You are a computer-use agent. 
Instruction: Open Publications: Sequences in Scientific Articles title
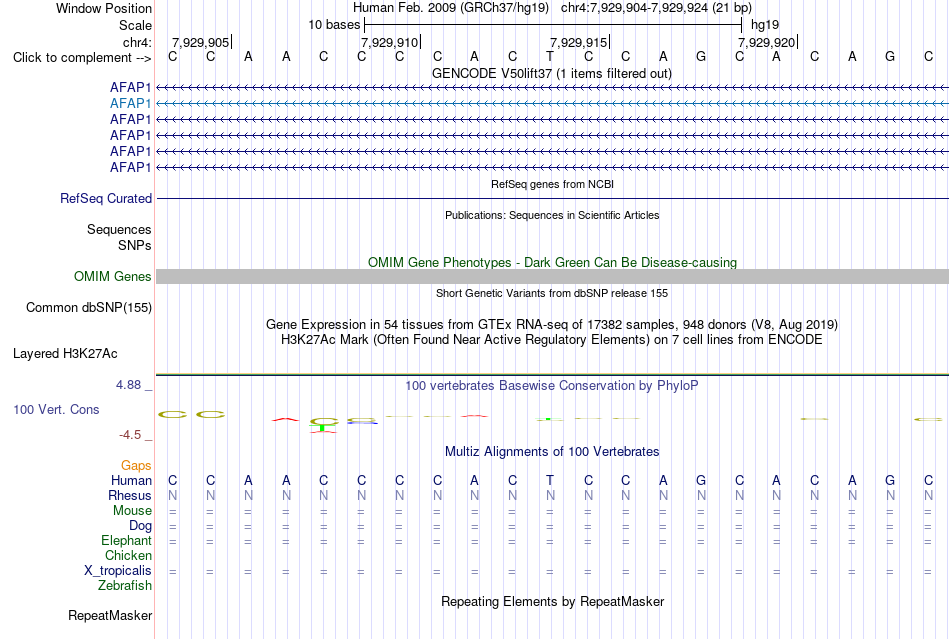pyautogui.click(x=552, y=215)
